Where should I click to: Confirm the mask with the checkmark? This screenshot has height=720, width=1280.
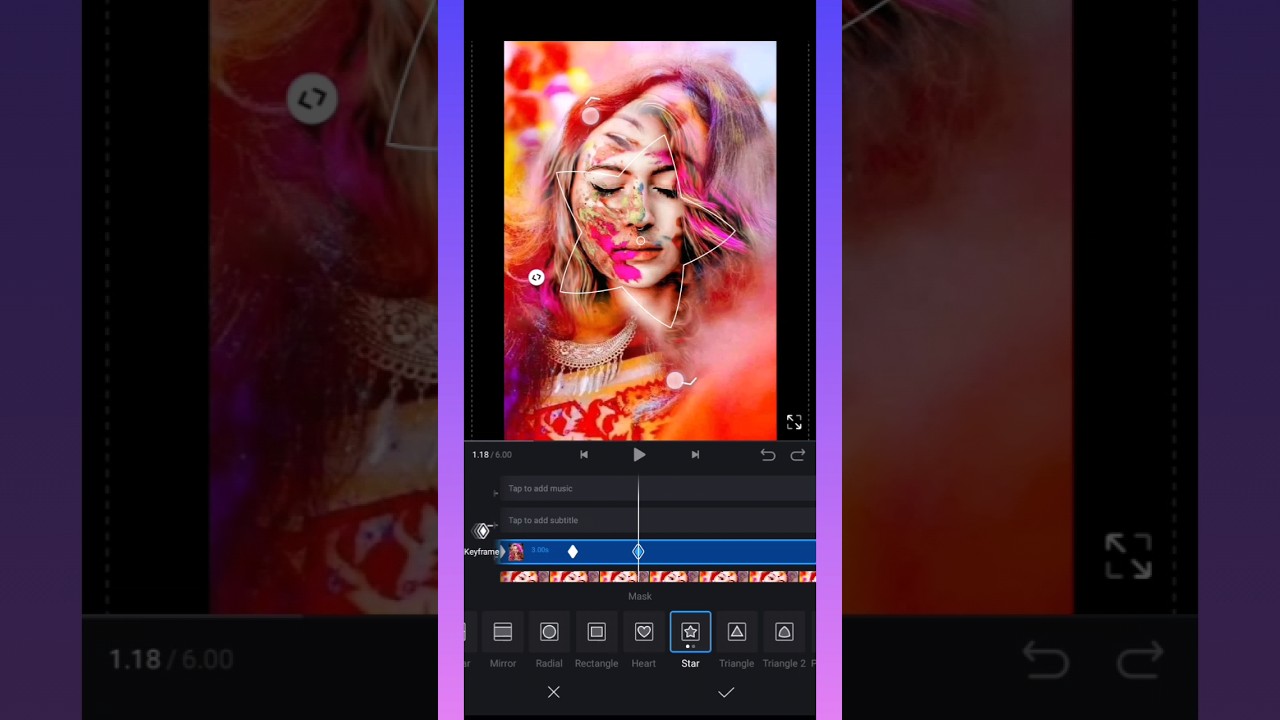(726, 692)
